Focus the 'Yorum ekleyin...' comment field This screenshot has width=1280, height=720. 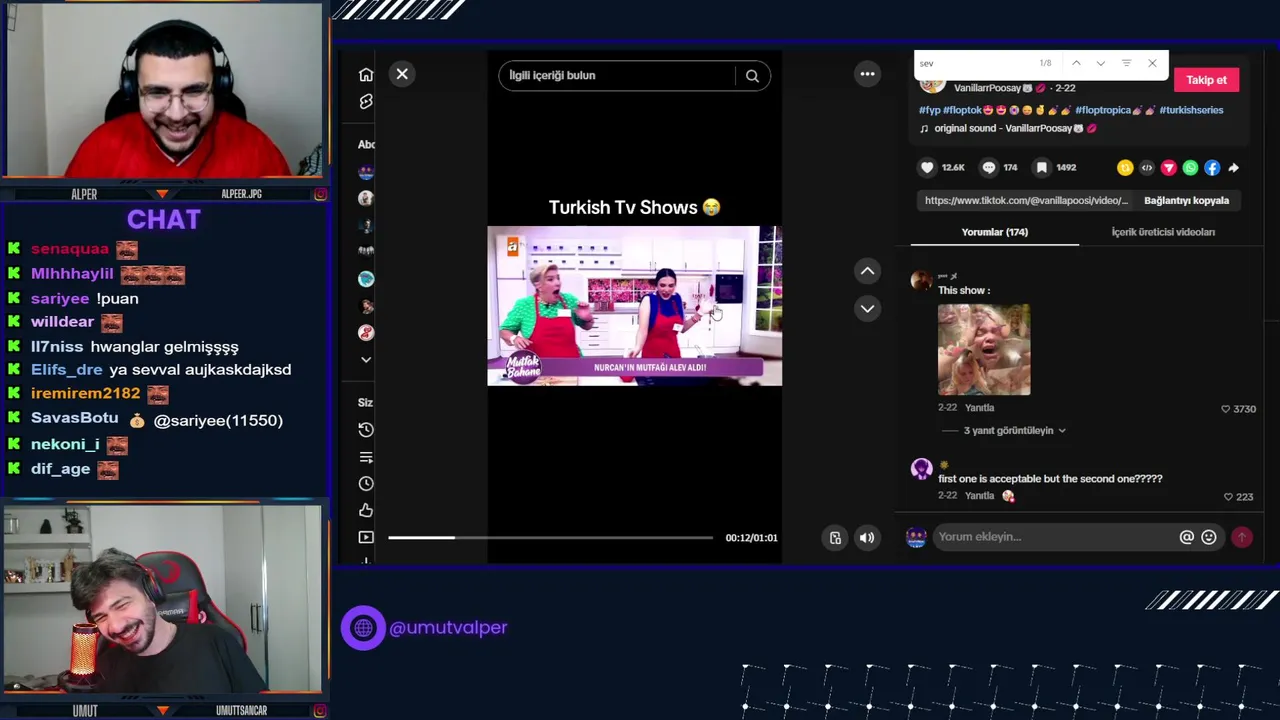[x=1055, y=537]
